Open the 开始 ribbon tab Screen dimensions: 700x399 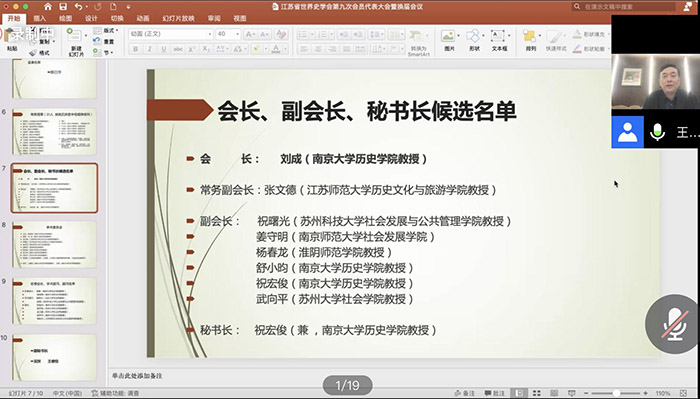[13, 18]
